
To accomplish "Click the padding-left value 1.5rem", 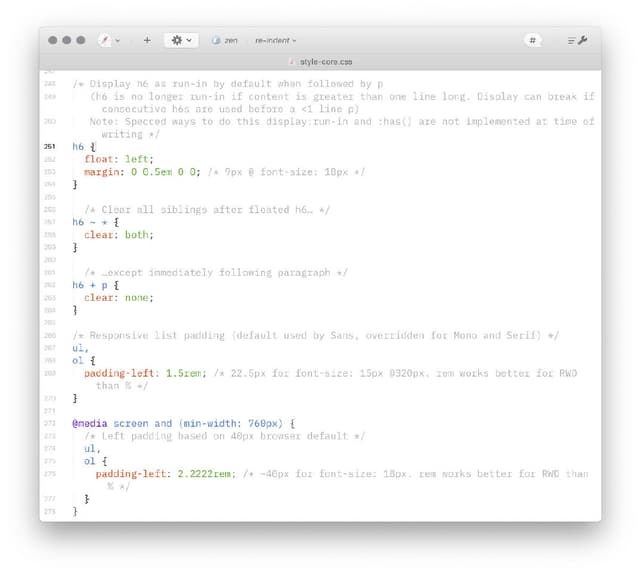I will (186, 373).
